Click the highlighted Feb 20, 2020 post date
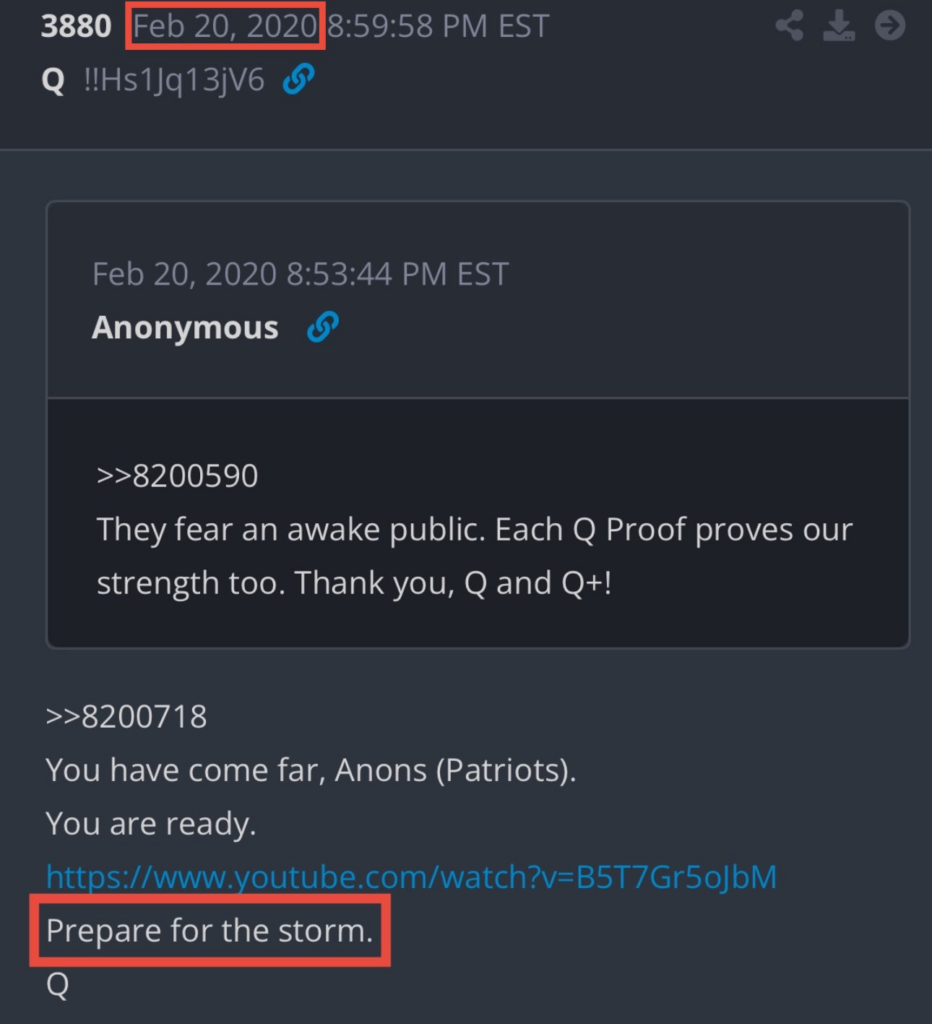This screenshot has width=932, height=1024. point(225,27)
